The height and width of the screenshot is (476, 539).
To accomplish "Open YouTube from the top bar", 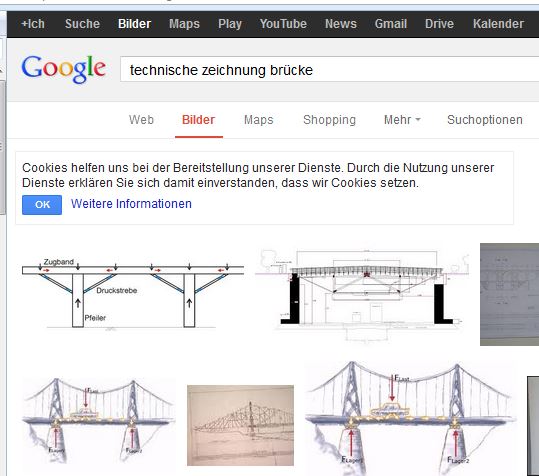I will pos(283,24).
